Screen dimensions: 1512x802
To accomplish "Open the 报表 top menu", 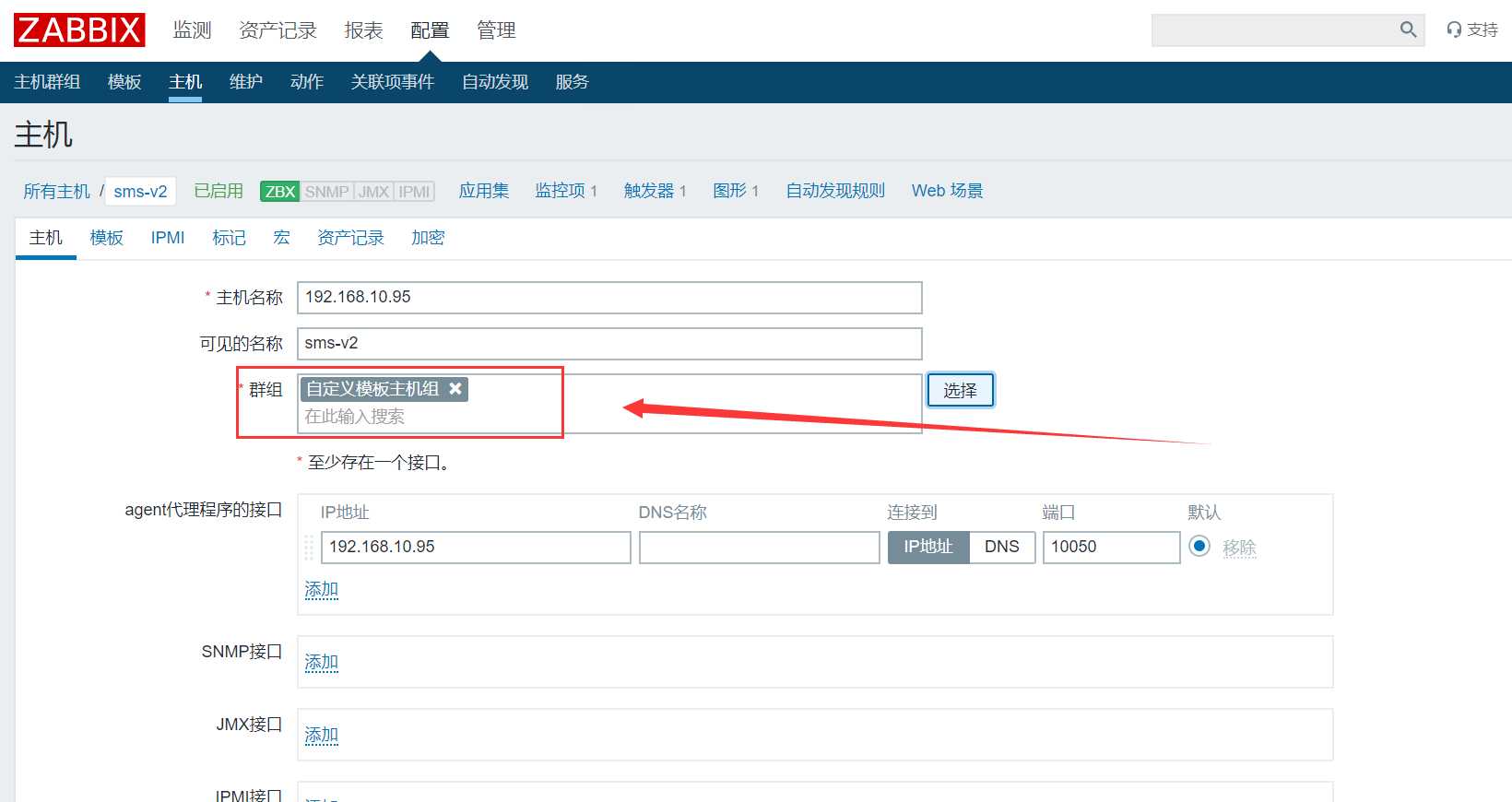I will [x=363, y=30].
